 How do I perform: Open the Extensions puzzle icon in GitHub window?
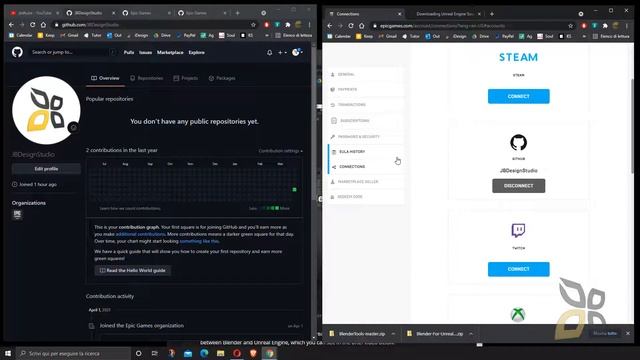pos(288,25)
